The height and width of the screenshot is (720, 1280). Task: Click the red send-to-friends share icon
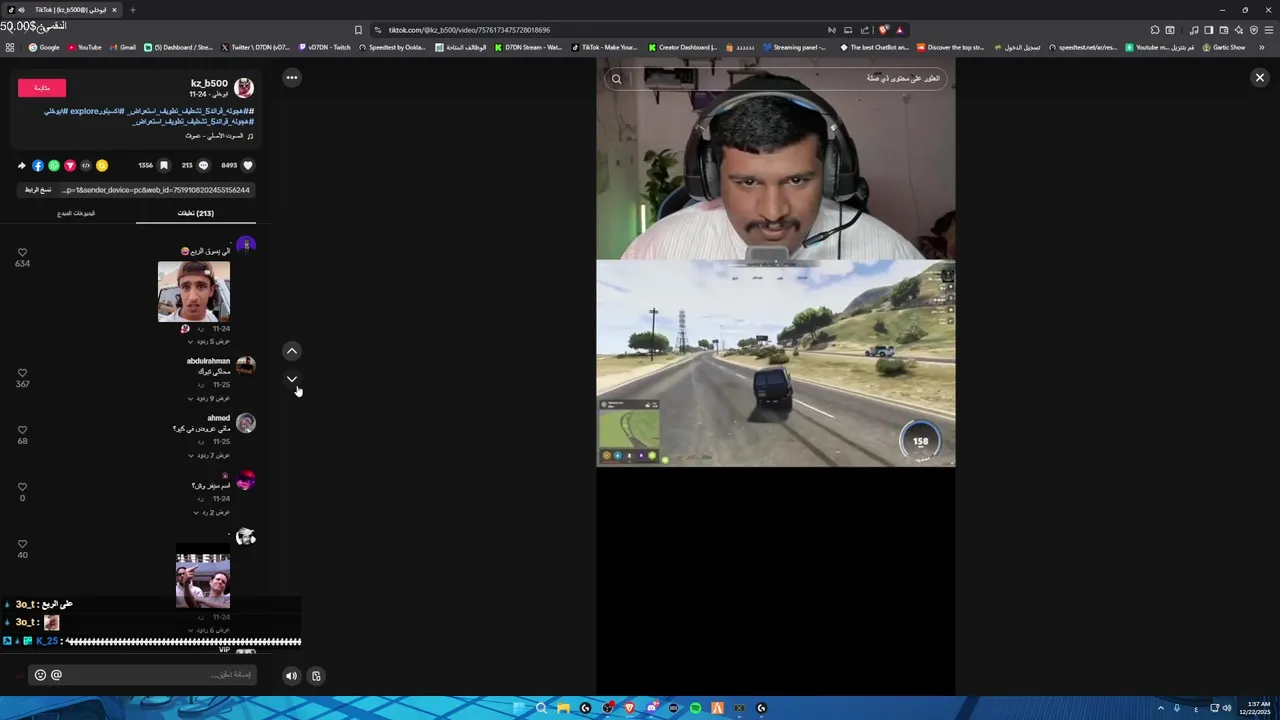(x=70, y=165)
